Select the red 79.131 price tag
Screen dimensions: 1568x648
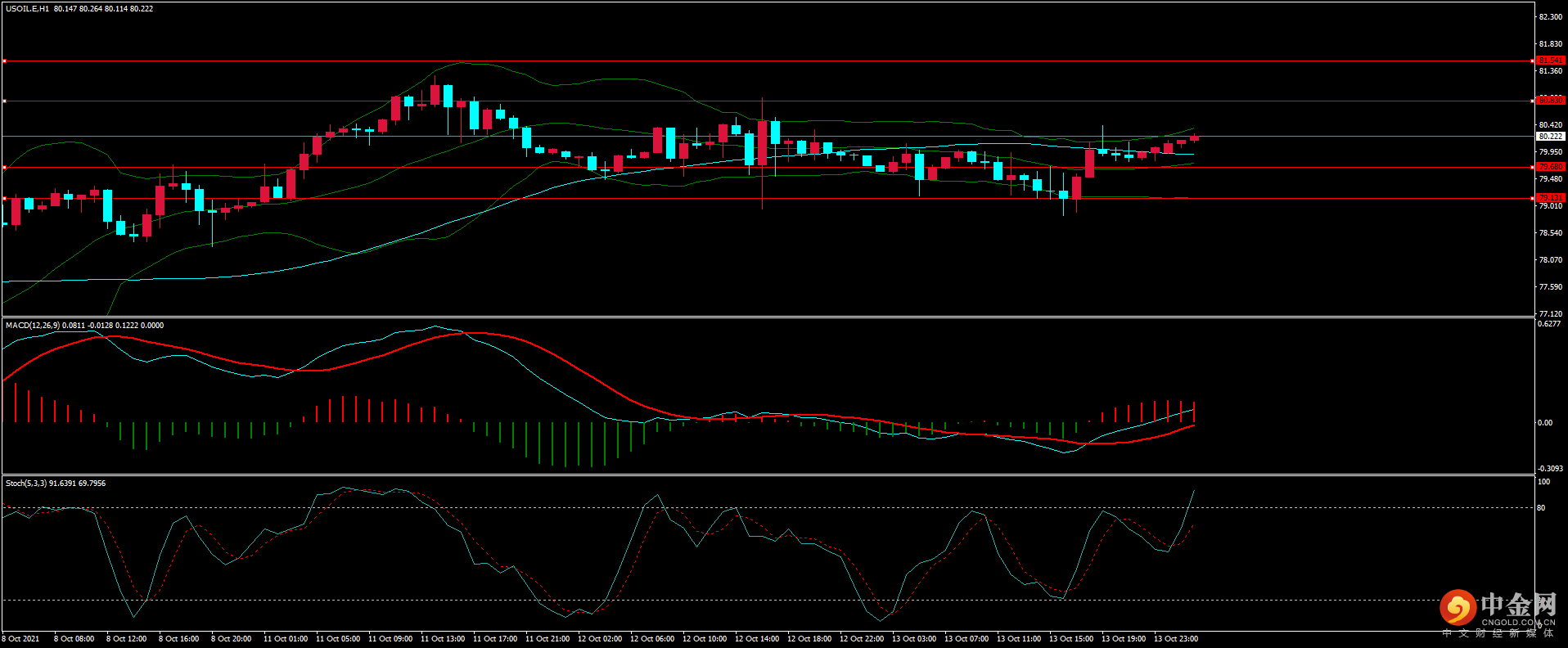tap(1550, 198)
